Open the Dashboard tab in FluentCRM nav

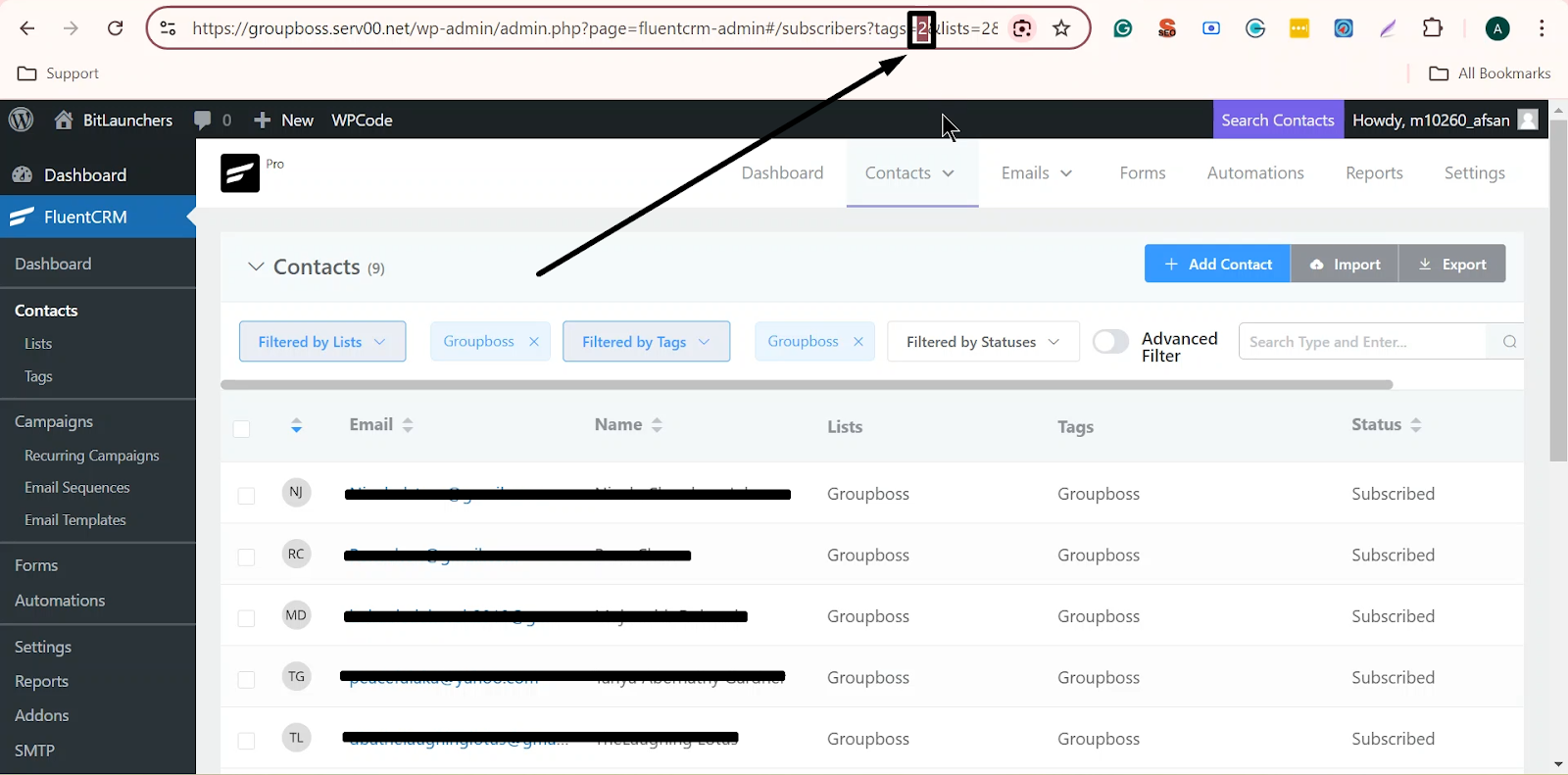[782, 172]
